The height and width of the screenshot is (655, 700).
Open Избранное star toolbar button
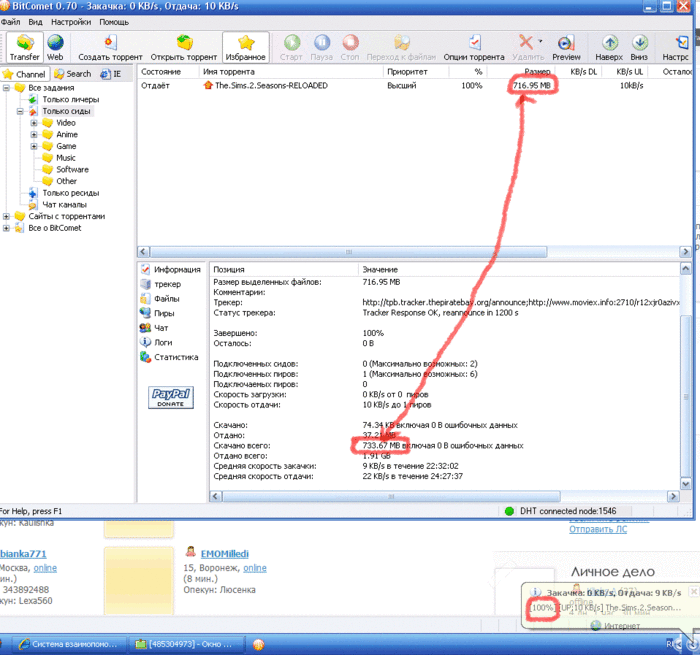coord(246,47)
